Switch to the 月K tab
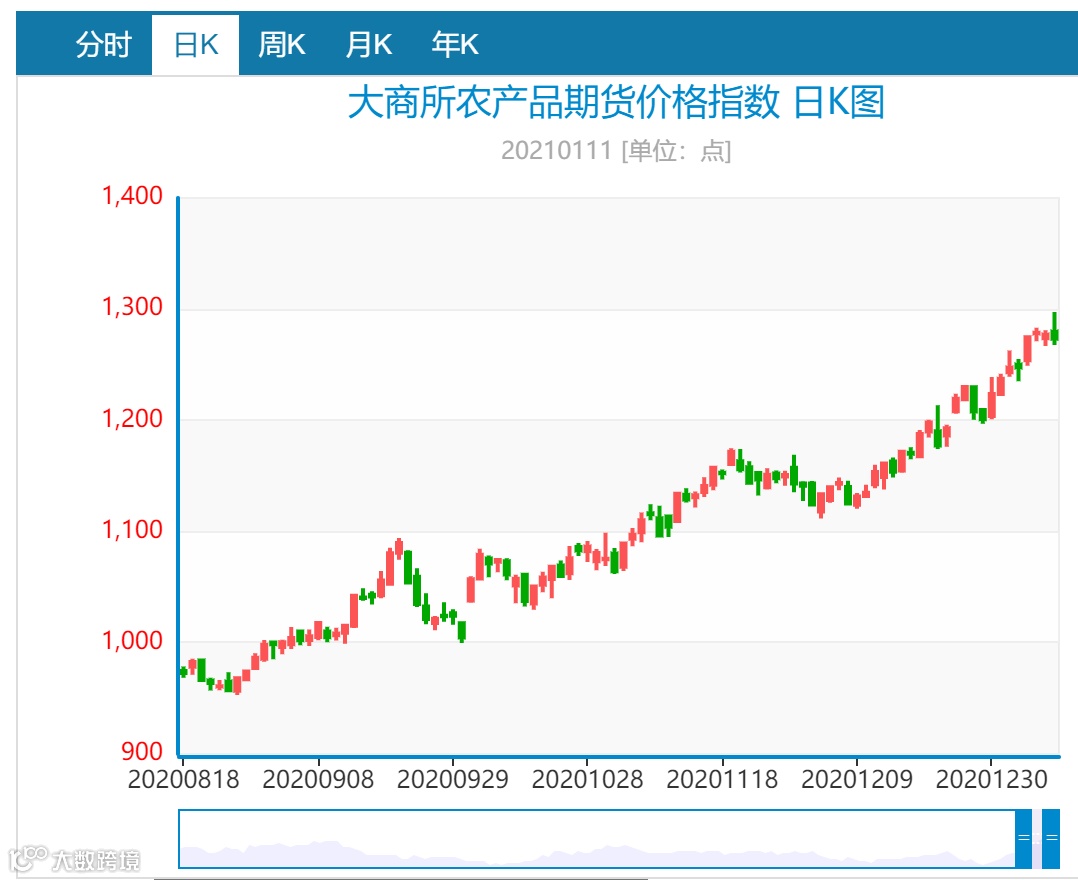1078x880 pixels. pos(368,45)
